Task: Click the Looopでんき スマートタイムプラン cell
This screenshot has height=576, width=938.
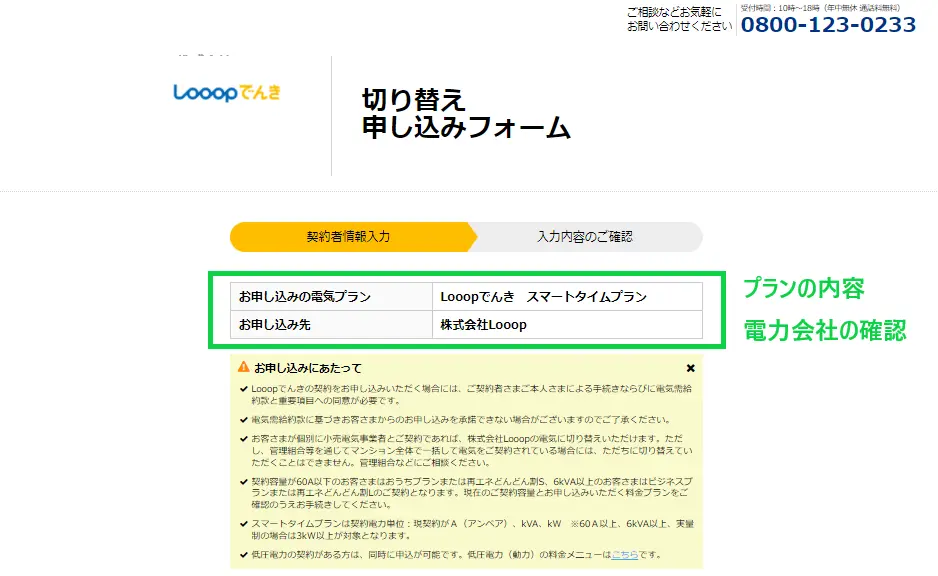Action: coord(567,297)
